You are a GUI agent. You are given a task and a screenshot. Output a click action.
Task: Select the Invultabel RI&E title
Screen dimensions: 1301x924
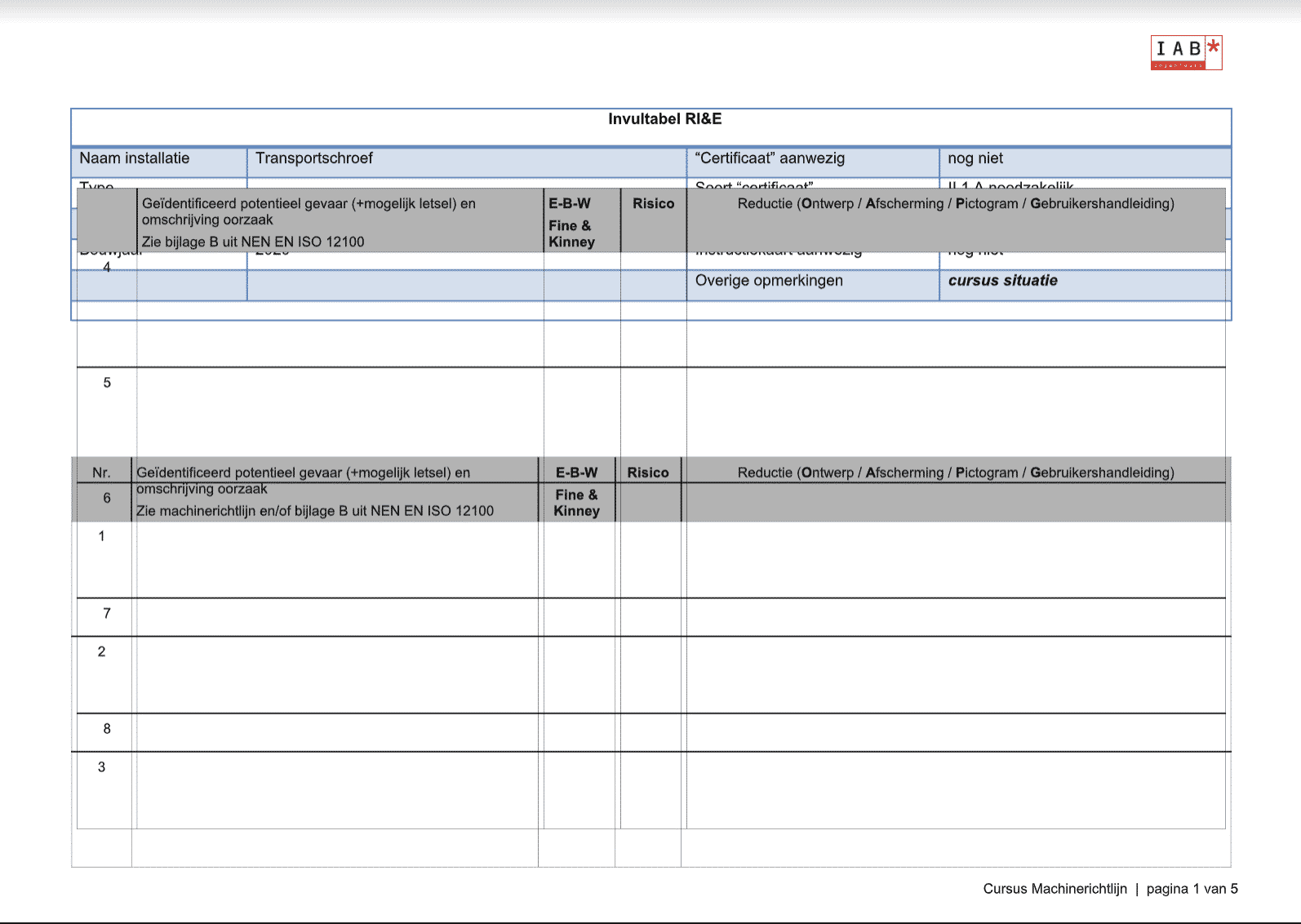pyautogui.click(x=664, y=119)
